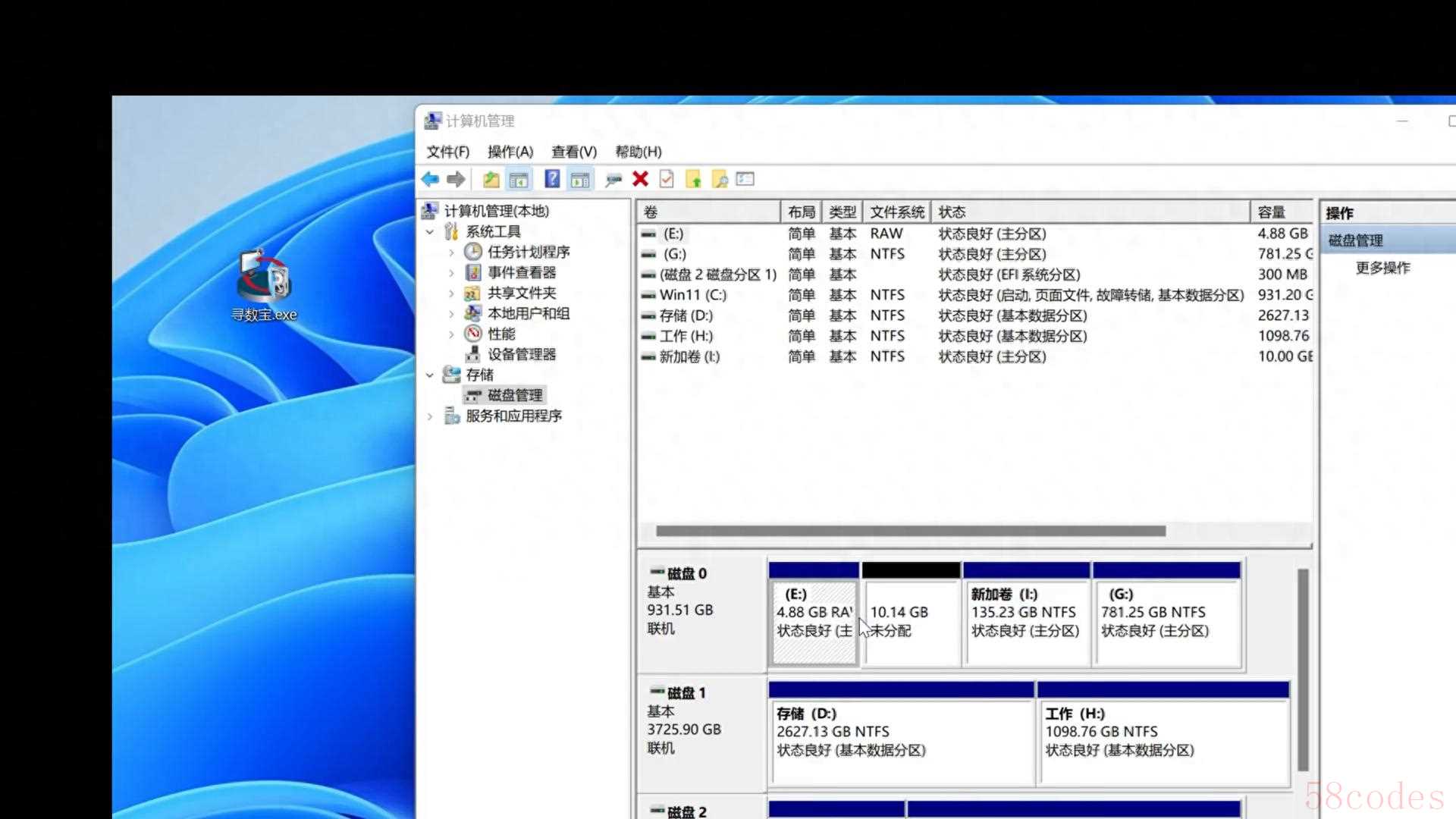Collapse the 系统工具 tree node

click(x=430, y=232)
